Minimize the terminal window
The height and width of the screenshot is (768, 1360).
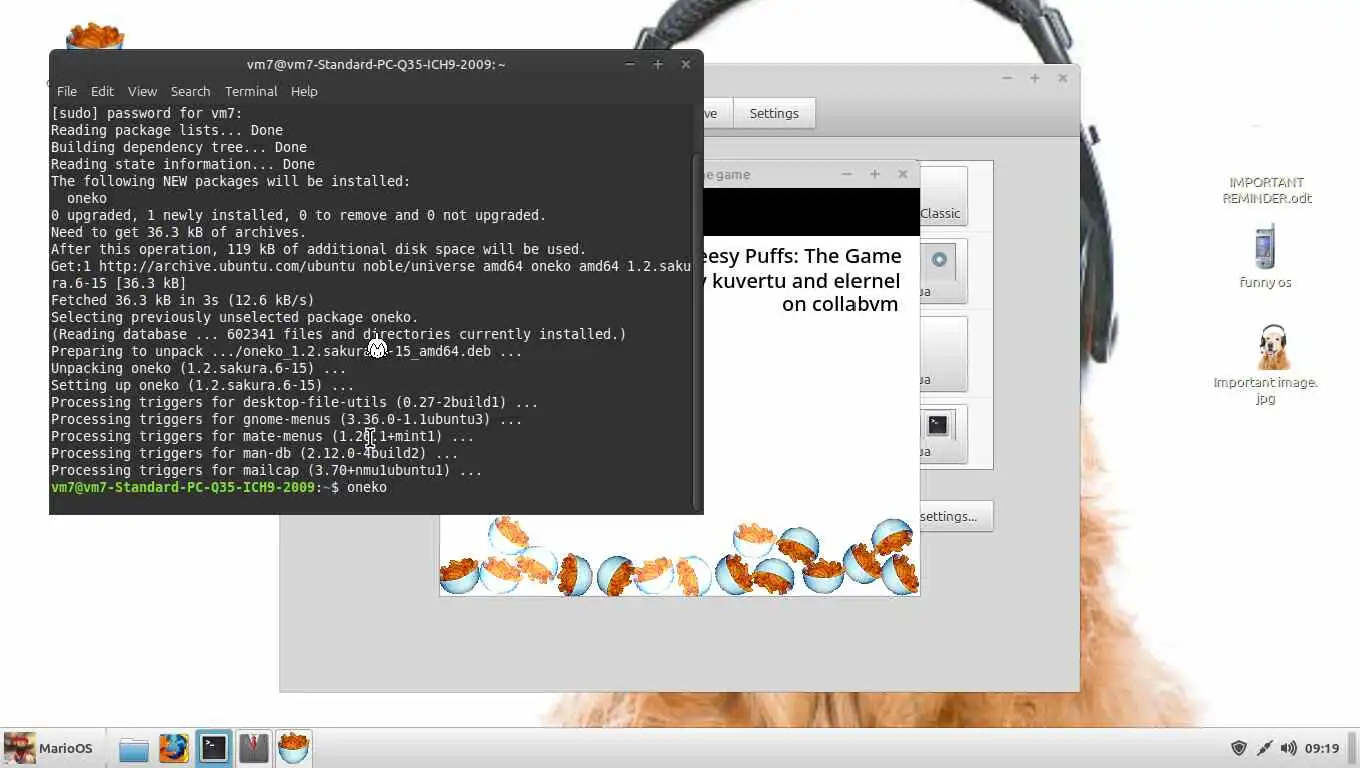[630, 64]
